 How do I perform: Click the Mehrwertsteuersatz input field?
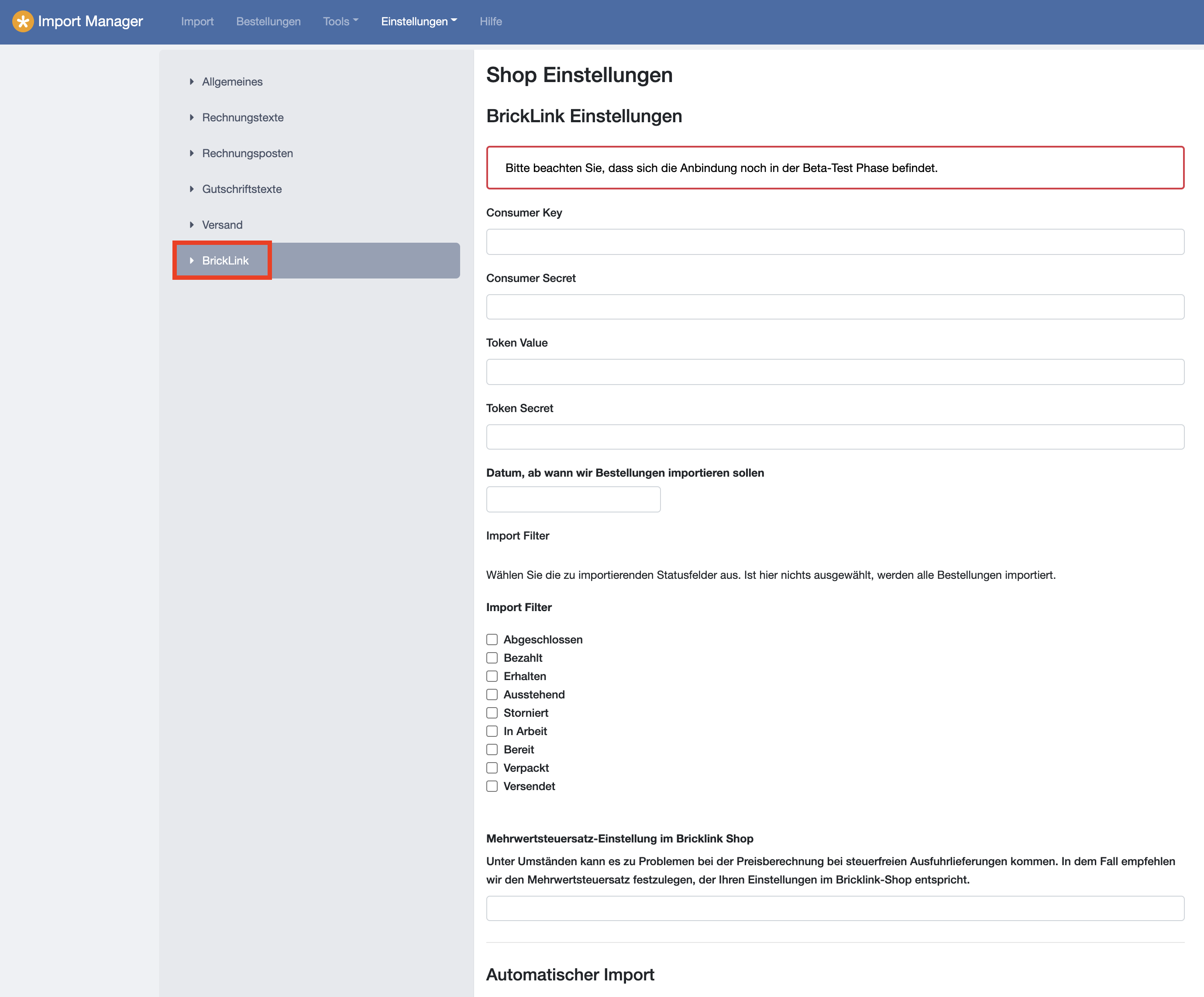[835, 909]
